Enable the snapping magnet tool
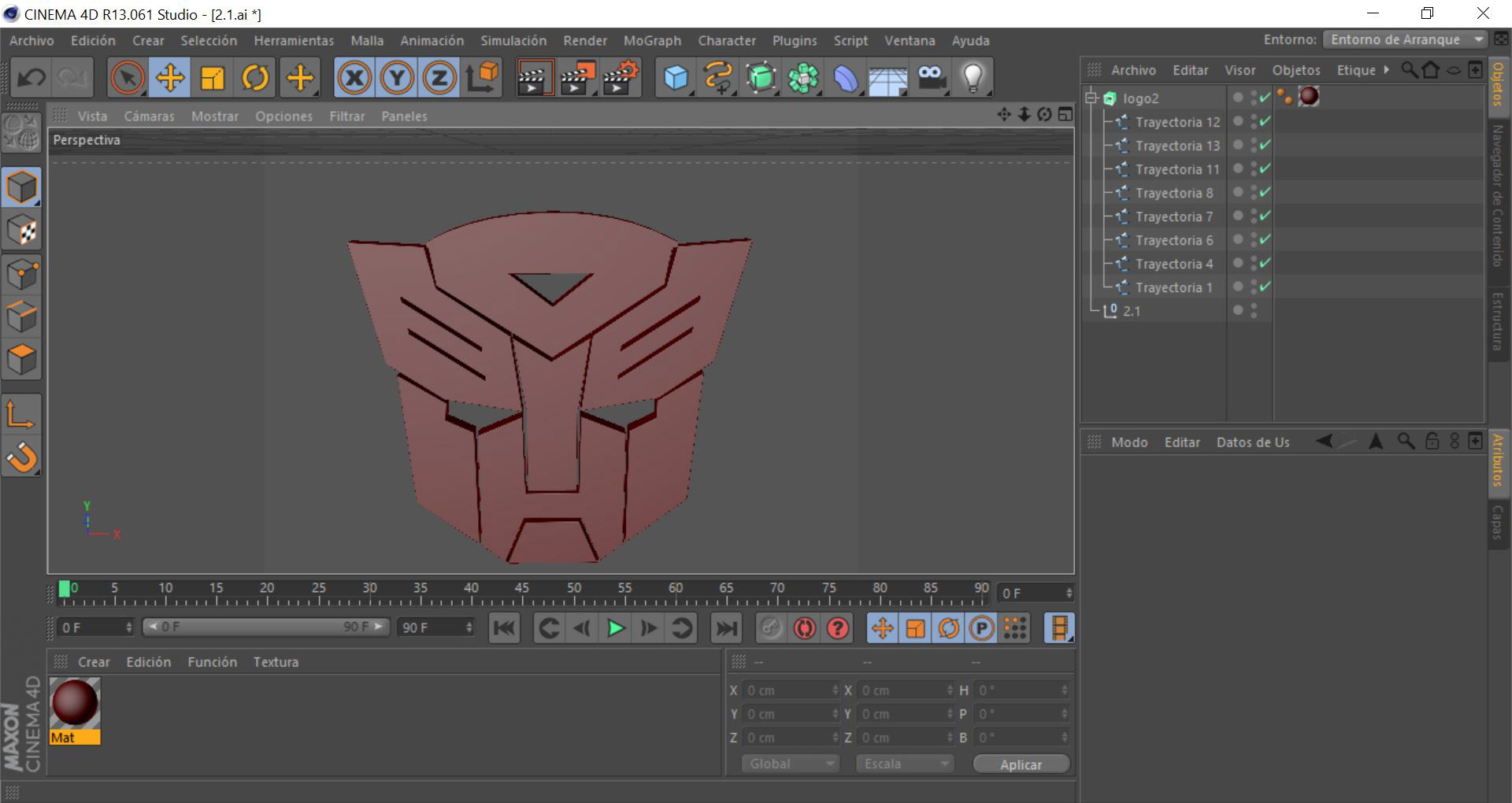 point(22,457)
